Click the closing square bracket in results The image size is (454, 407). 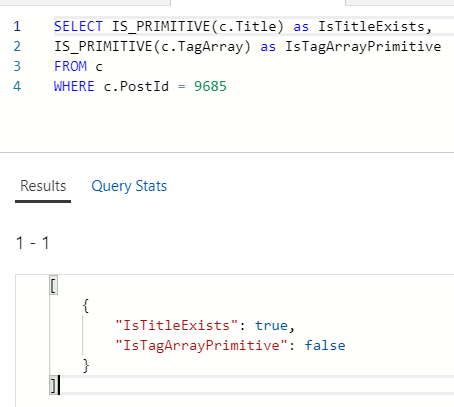[x=53, y=386]
